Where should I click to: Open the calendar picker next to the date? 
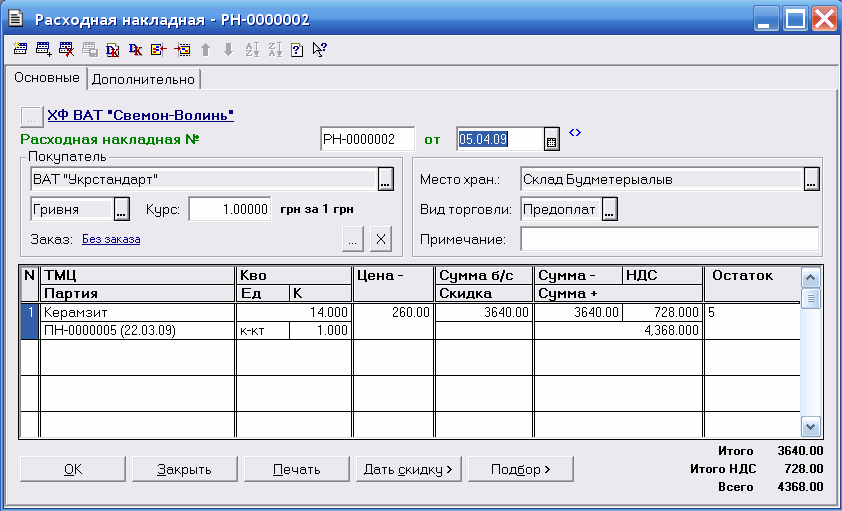(551, 139)
